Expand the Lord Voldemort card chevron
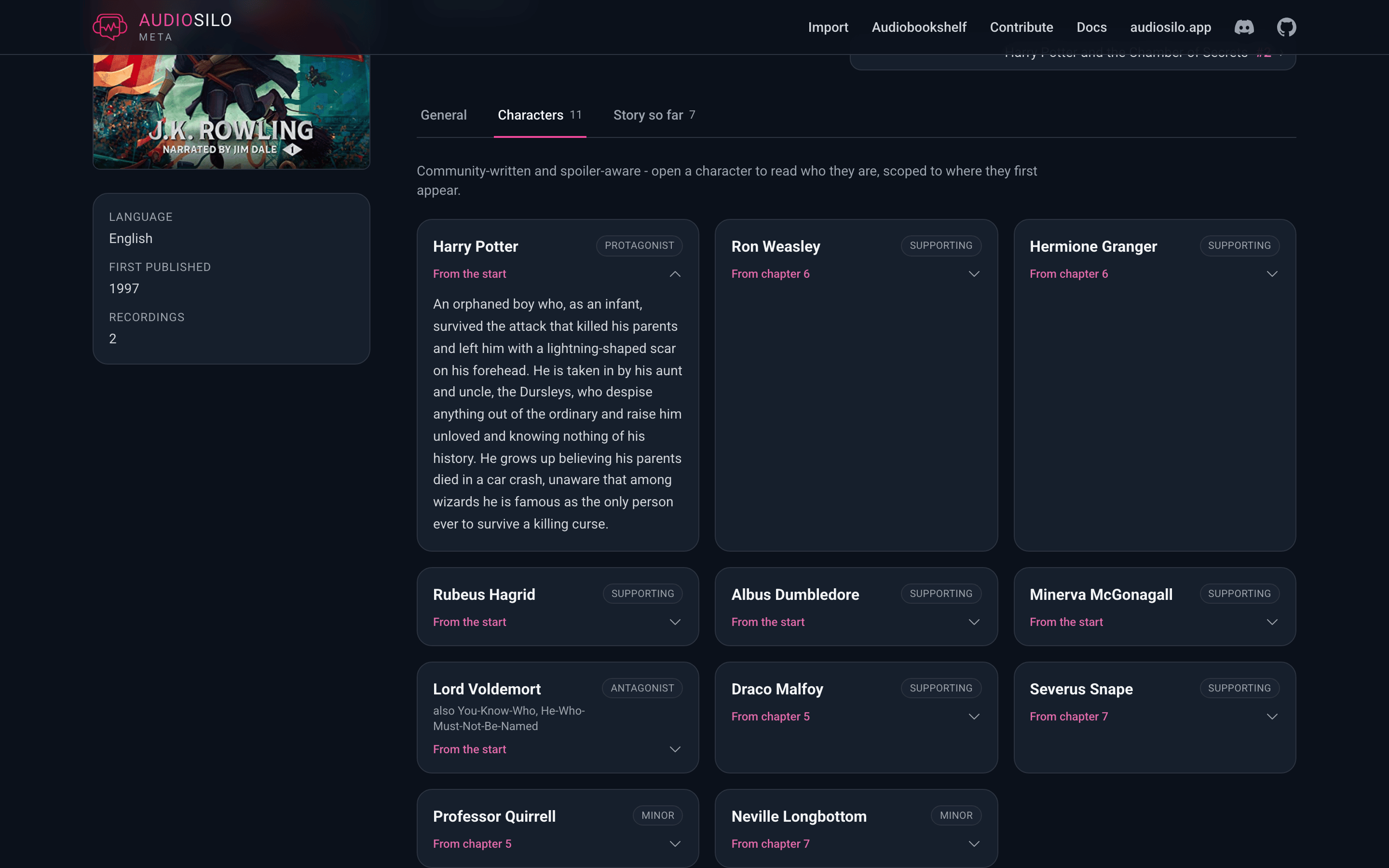 pos(675,749)
